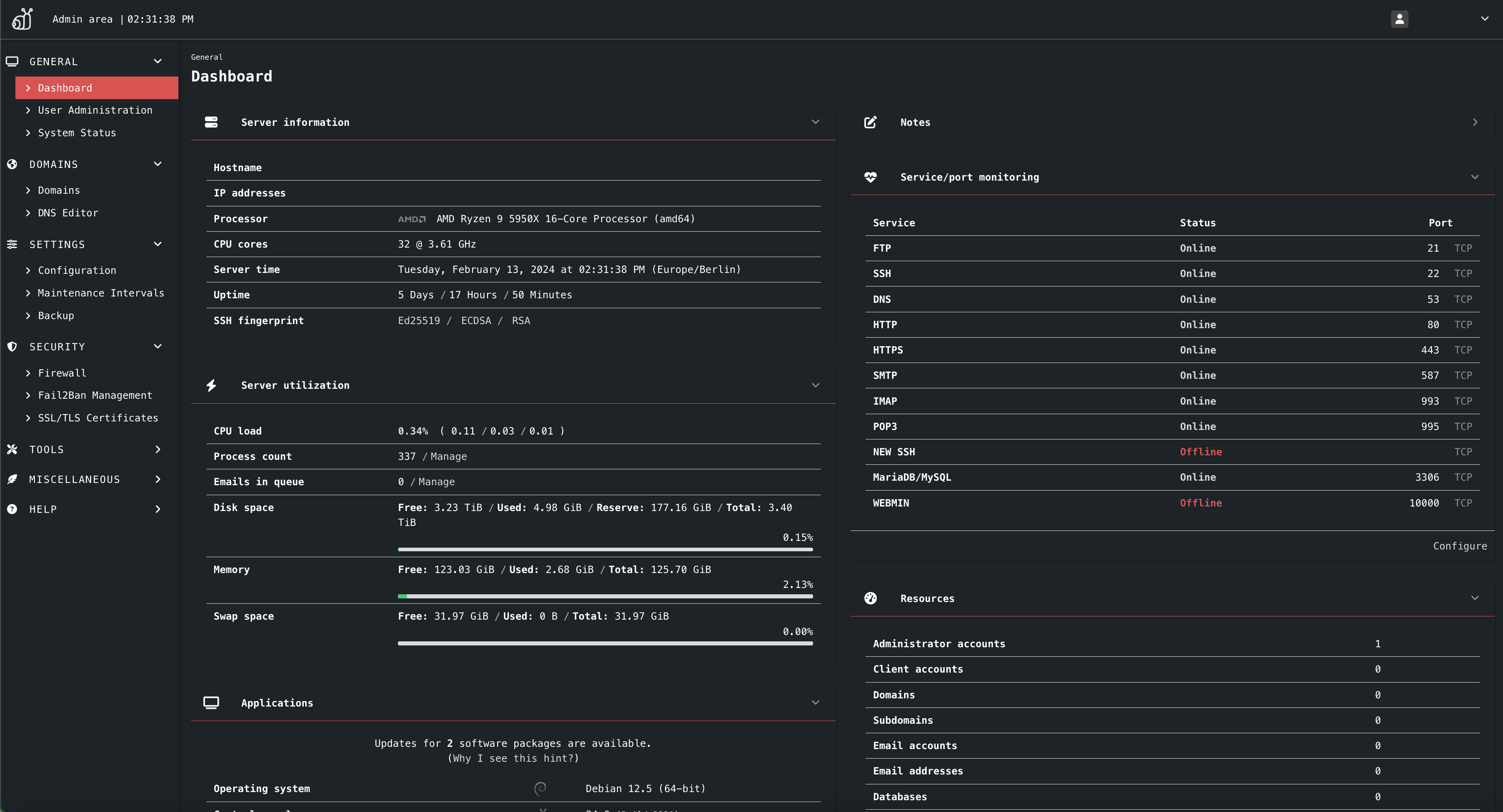Image resolution: width=1503 pixels, height=812 pixels.
Task: Click the AMD processor logo
Action: point(412,219)
